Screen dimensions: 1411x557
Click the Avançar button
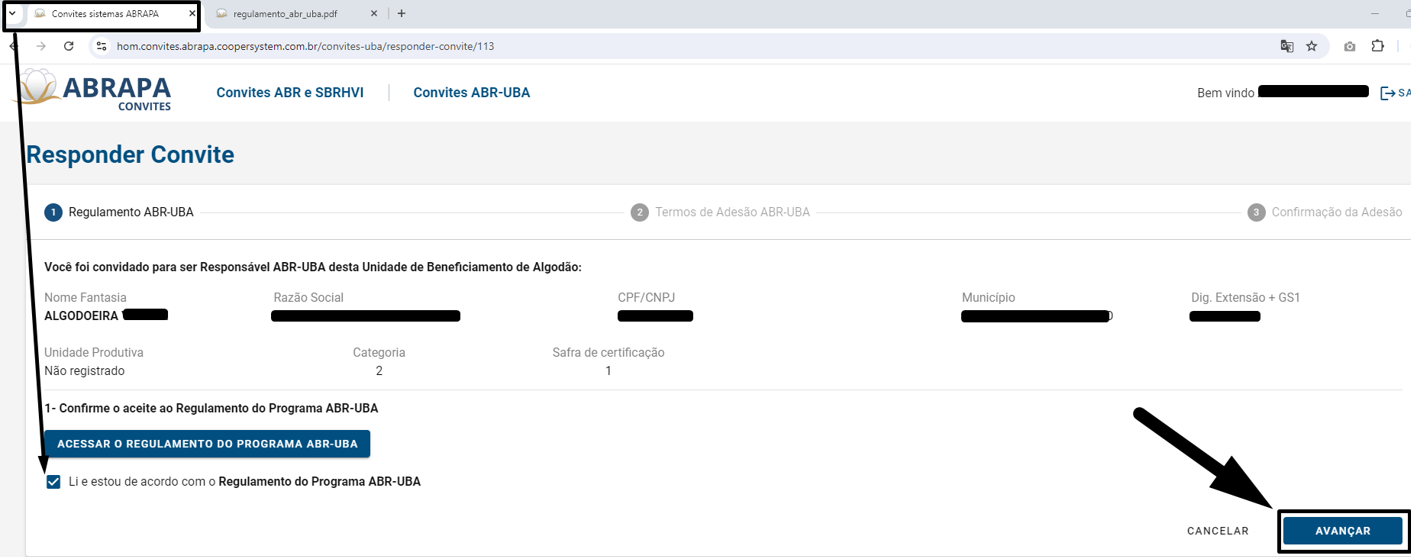coord(1342,531)
